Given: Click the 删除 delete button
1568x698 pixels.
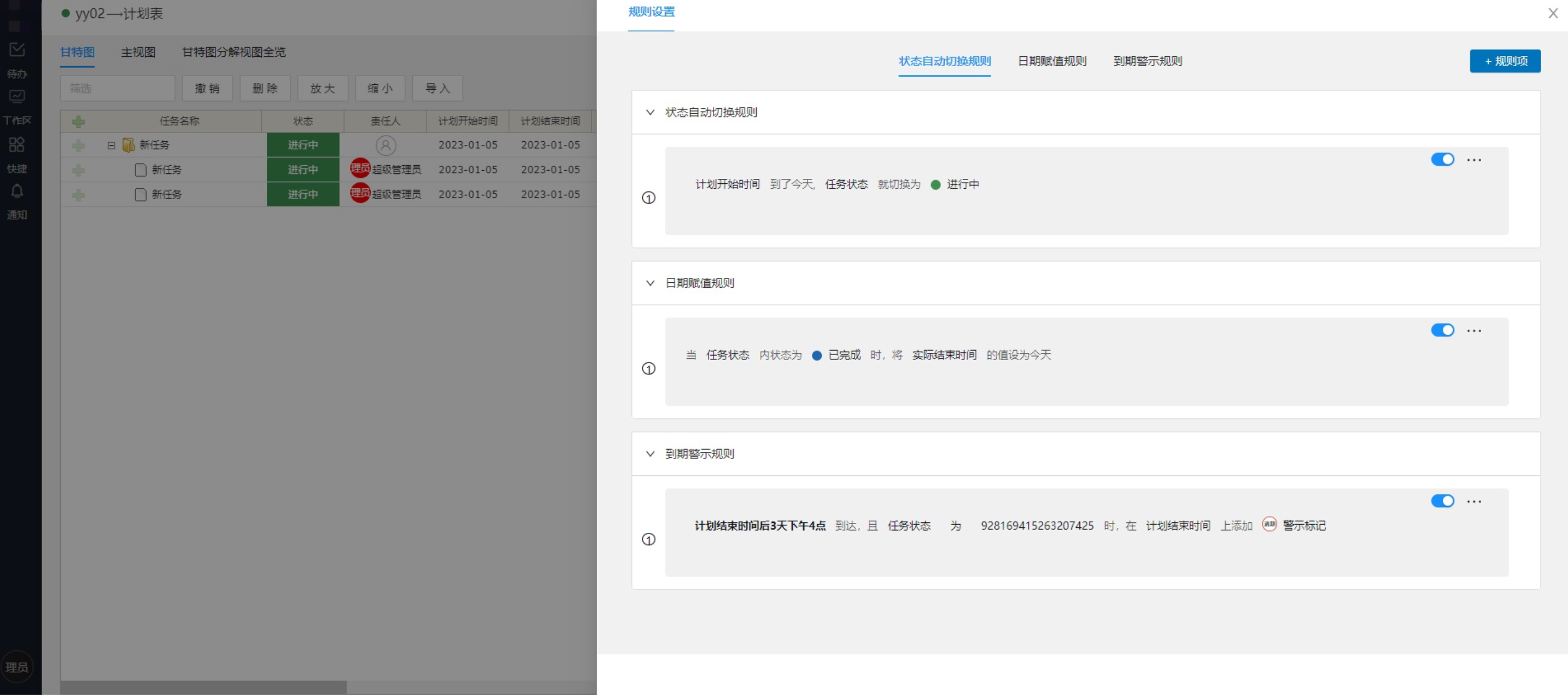Looking at the screenshot, I should click(x=265, y=89).
